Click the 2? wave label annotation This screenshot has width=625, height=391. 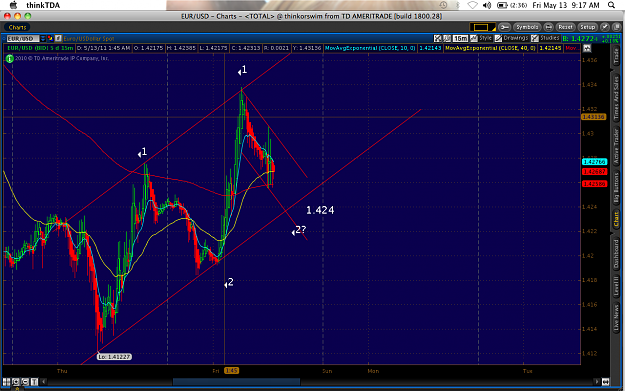[299, 230]
